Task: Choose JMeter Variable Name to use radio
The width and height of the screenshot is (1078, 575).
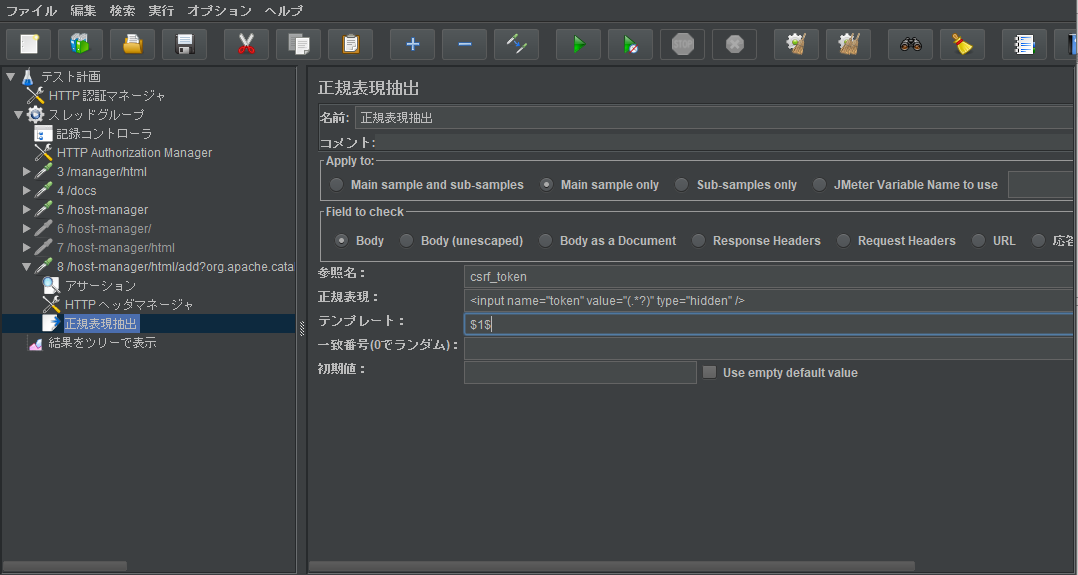Action: click(x=819, y=184)
